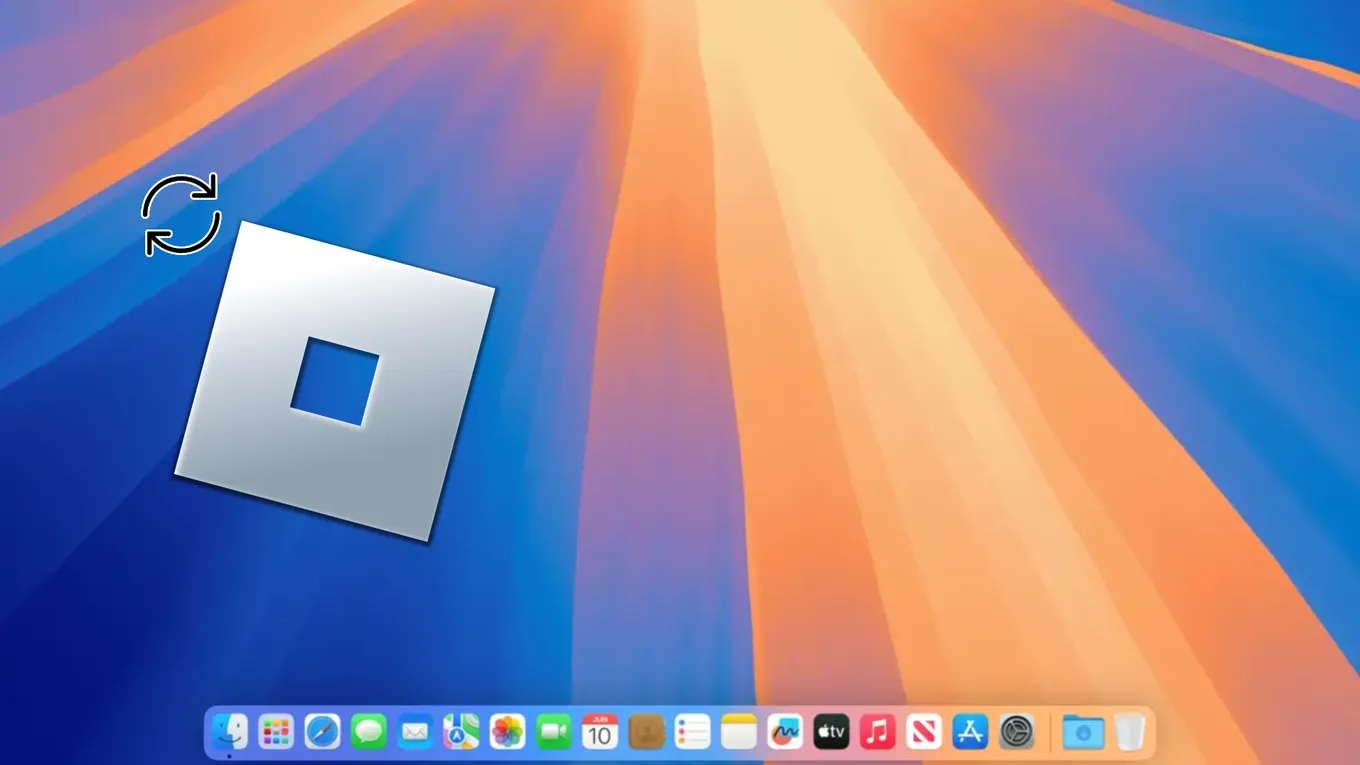Open the Trash in the Dock

point(1130,732)
